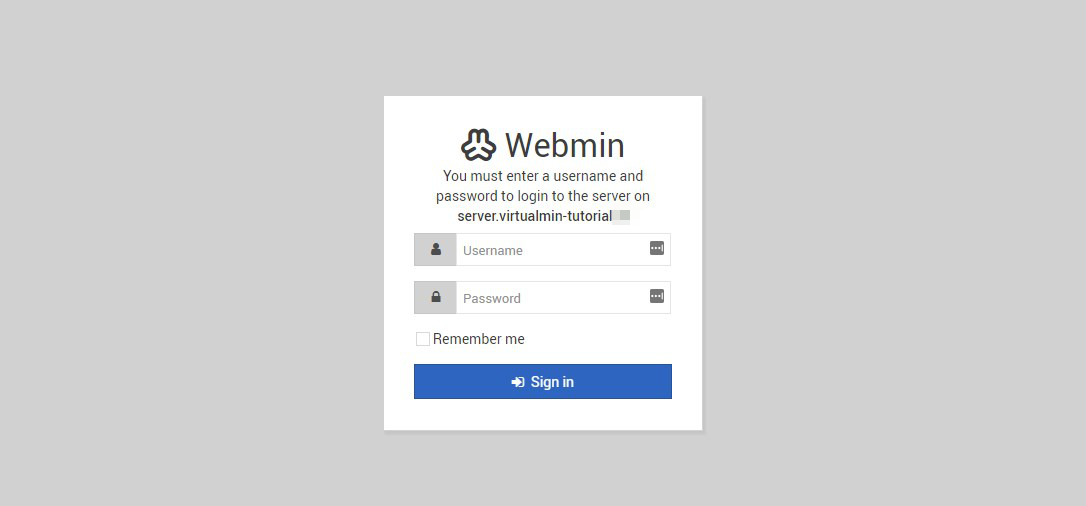Open the autofill icon in Password field
Screen dimensions: 1086x506
coord(657,296)
